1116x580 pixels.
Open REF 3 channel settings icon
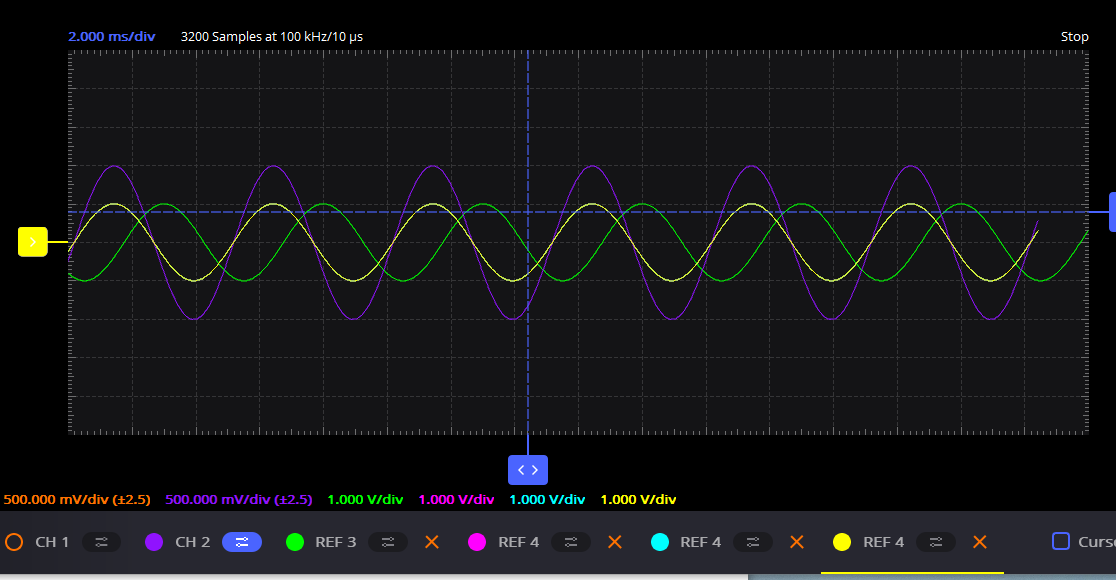388,542
